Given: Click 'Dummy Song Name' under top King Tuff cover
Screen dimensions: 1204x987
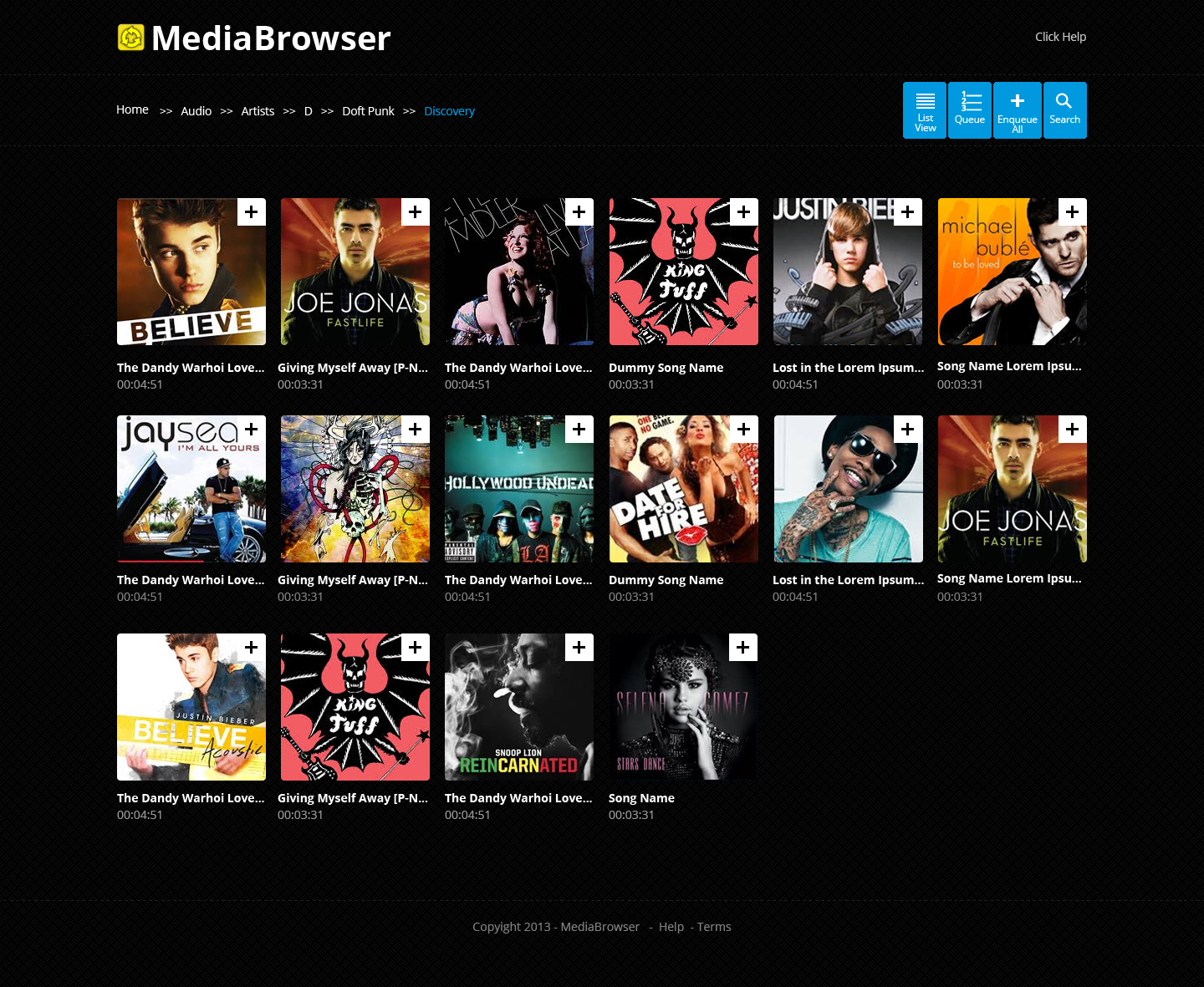Looking at the screenshot, I should pyautogui.click(x=666, y=368).
